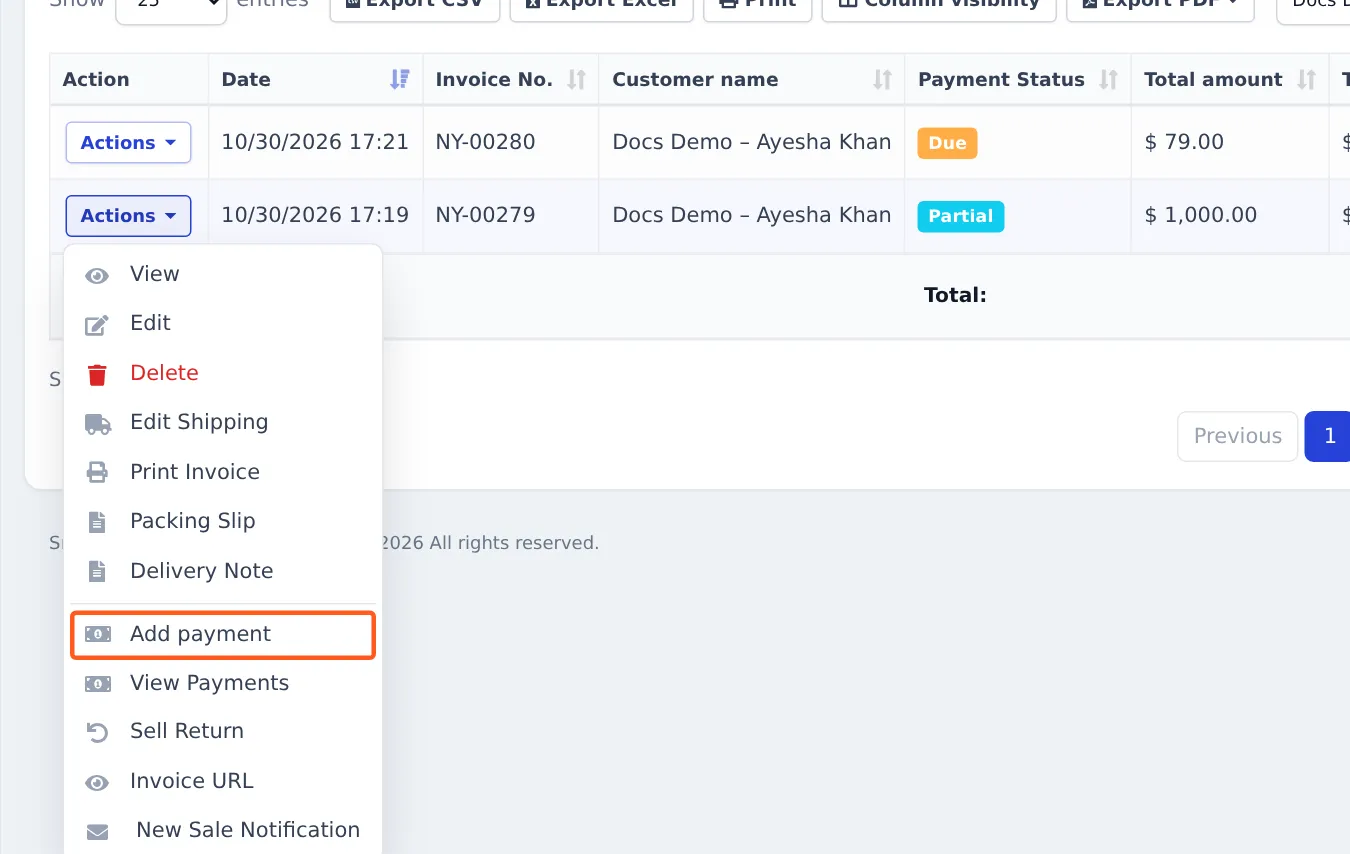This screenshot has height=854, width=1350.
Task: Click the $ 79.00 total amount
Action: (x=1184, y=142)
